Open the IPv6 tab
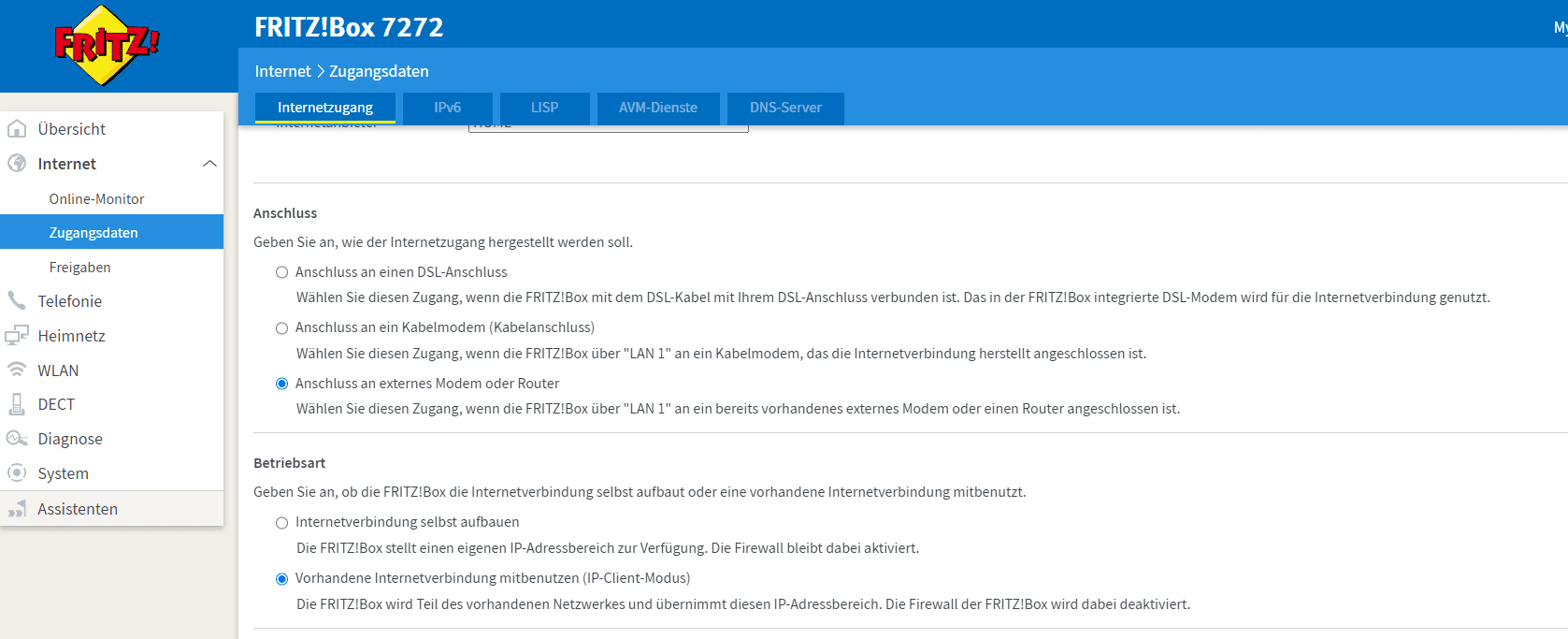 tap(448, 108)
